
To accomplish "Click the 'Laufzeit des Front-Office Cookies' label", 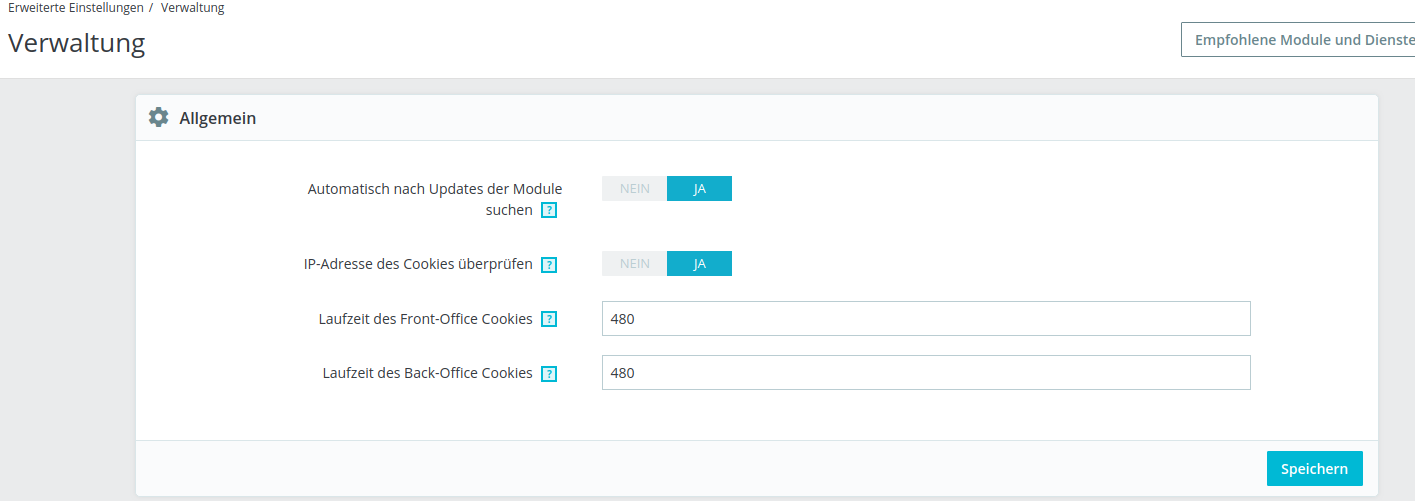I will [425, 319].
